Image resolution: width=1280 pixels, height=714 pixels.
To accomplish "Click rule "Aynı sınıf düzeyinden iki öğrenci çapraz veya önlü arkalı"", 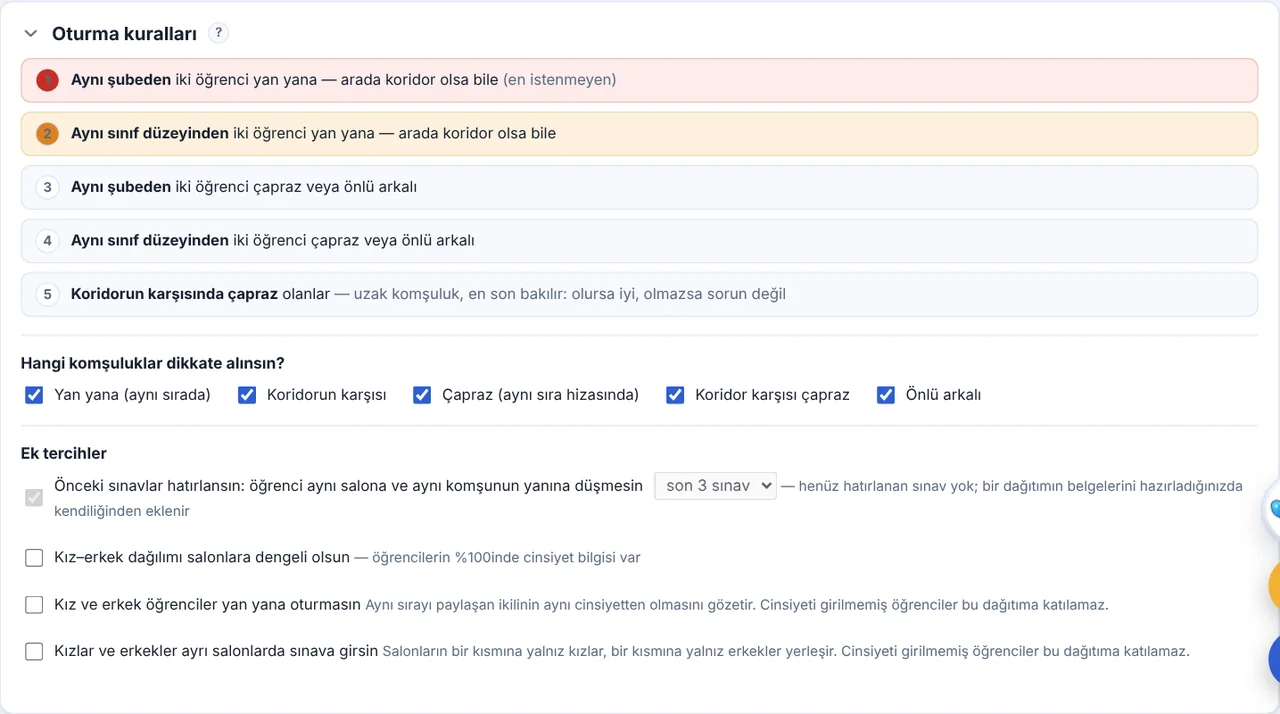I will click(639, 241).
